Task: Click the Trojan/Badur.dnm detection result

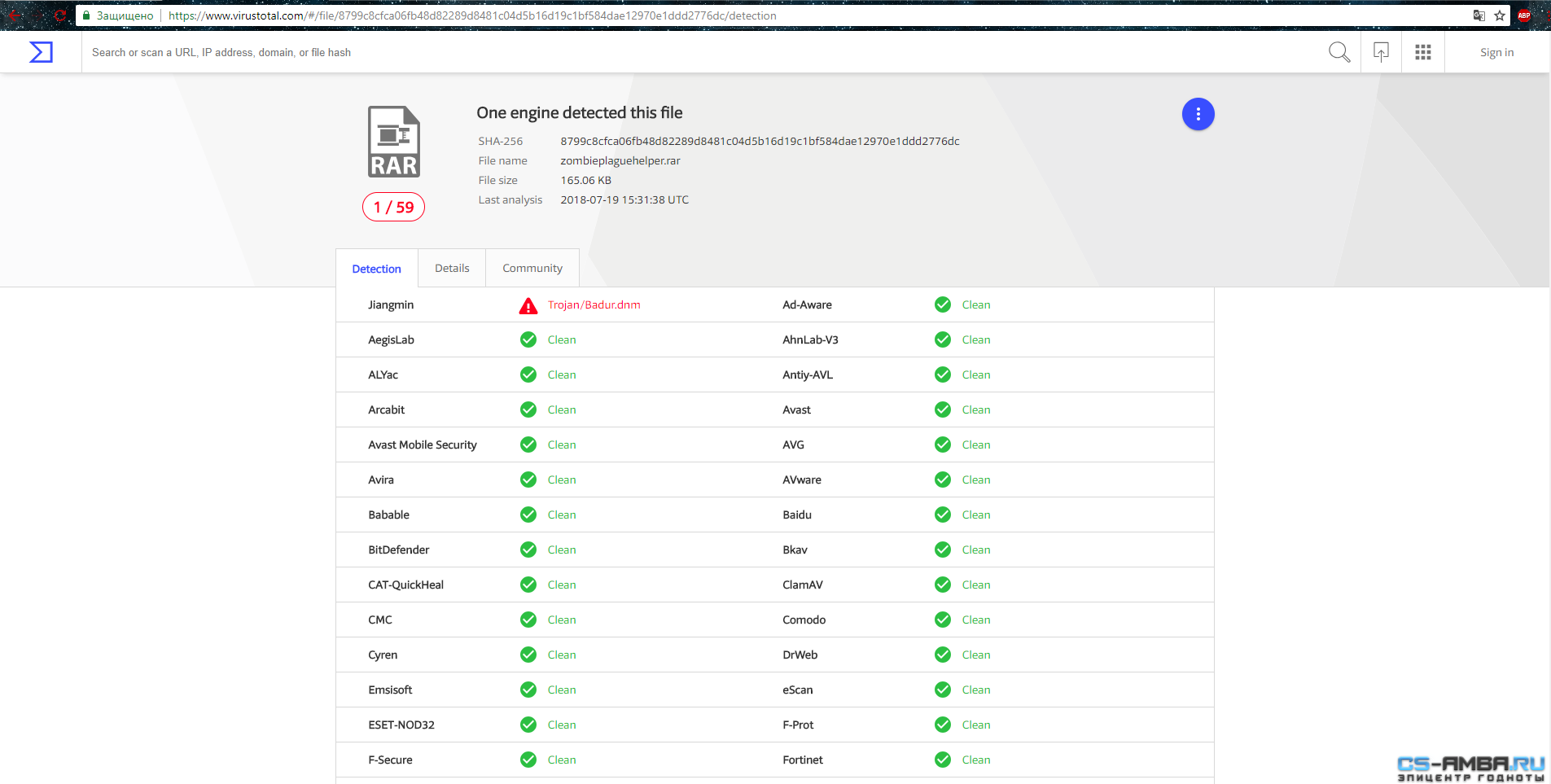Action: (x=594, y=304)
